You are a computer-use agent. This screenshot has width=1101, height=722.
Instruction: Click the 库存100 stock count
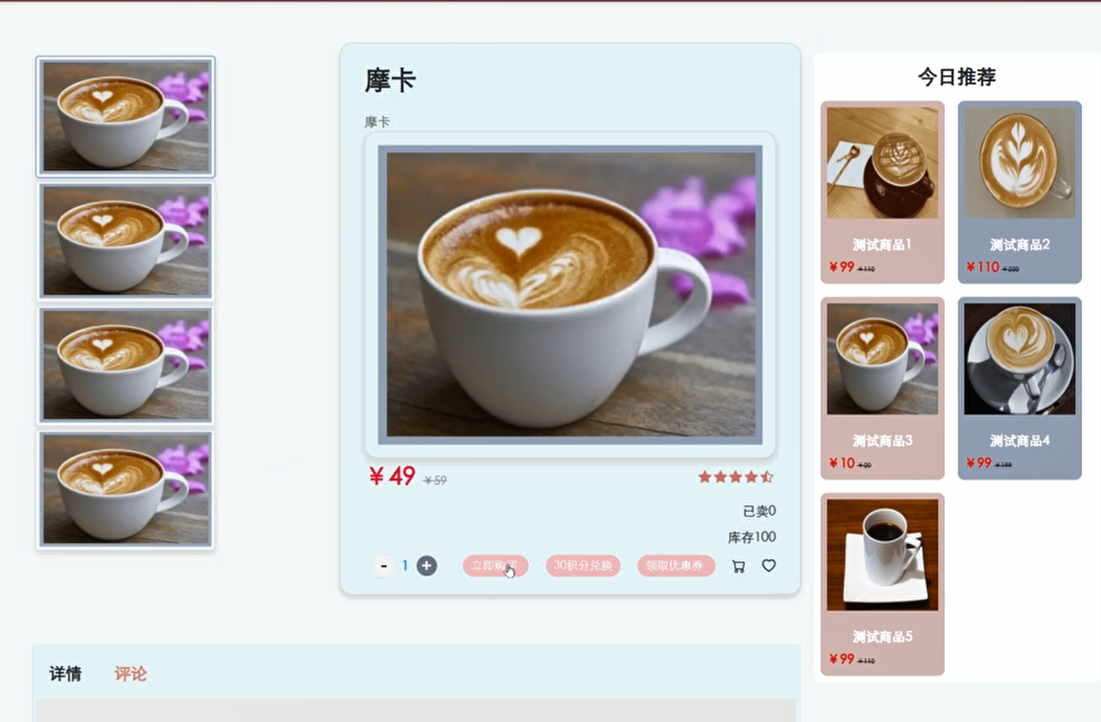(751, 537)
